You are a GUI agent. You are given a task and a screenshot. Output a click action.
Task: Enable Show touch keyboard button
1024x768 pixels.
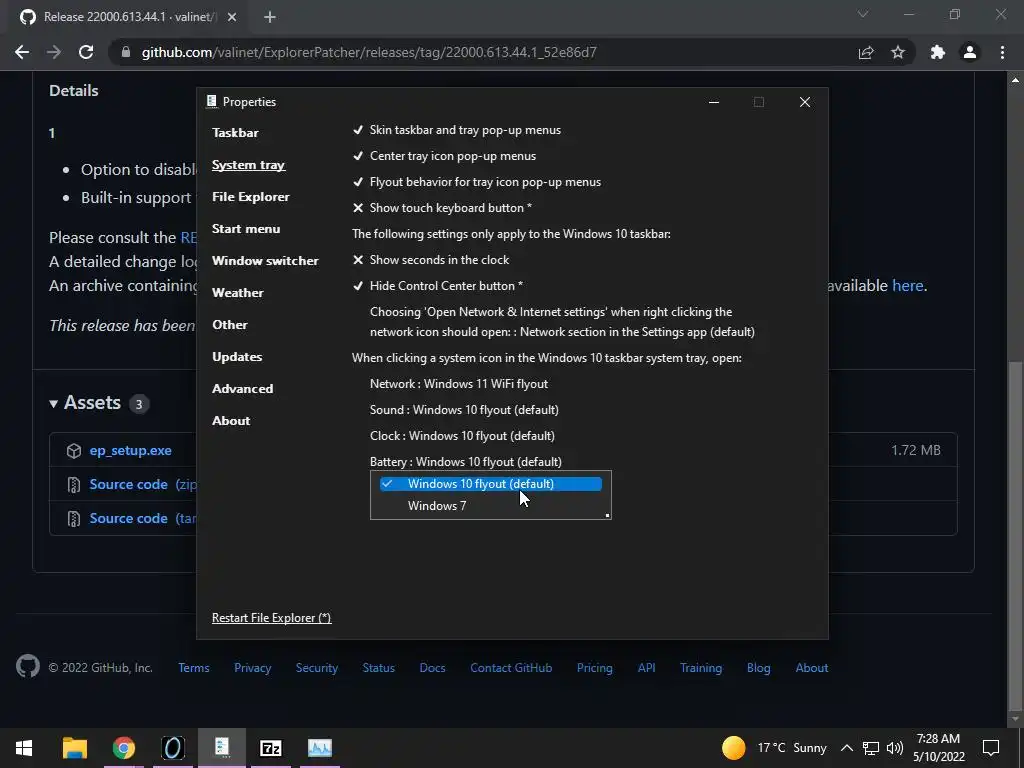442,208
